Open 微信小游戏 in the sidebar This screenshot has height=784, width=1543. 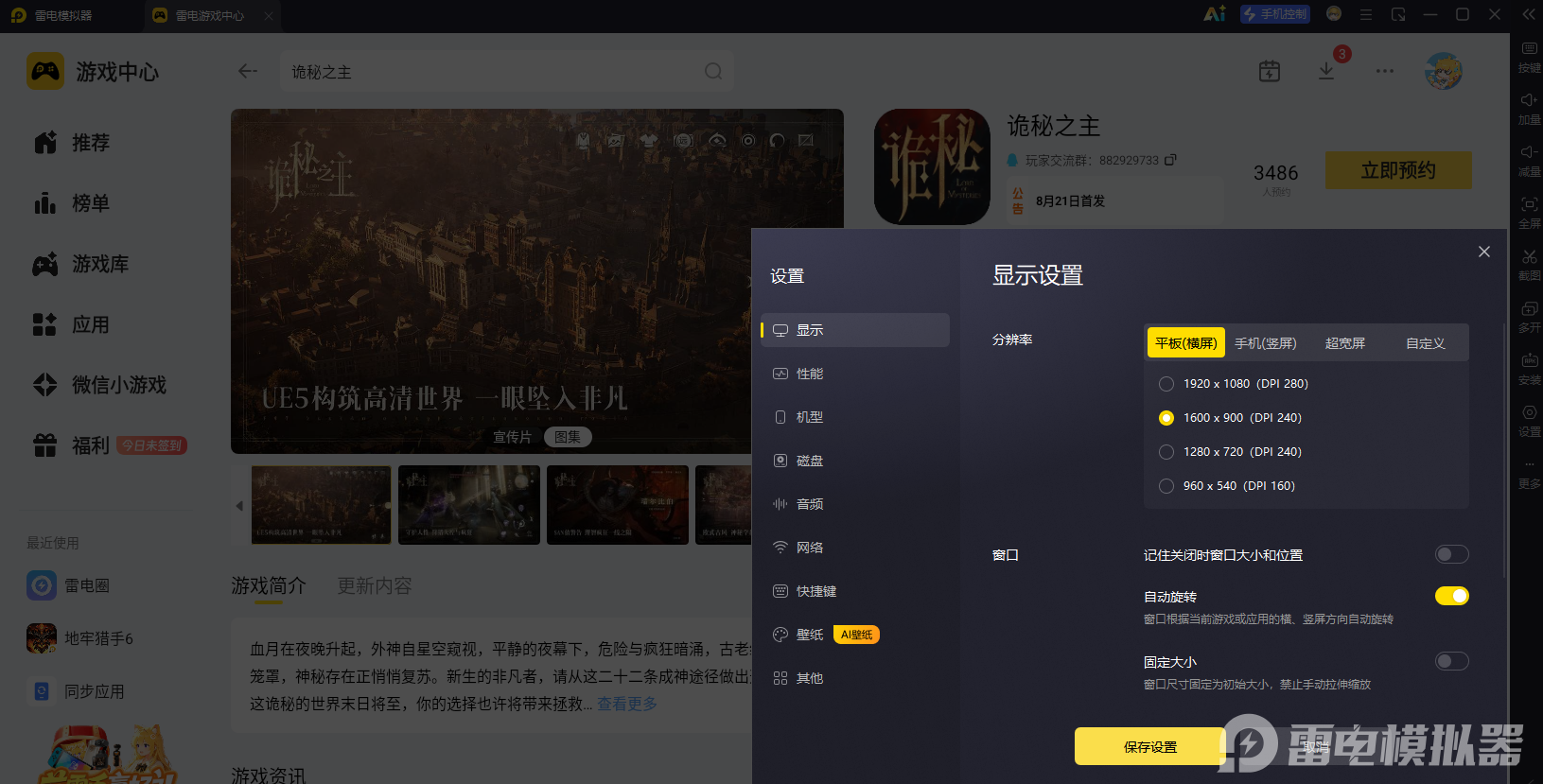99,385
